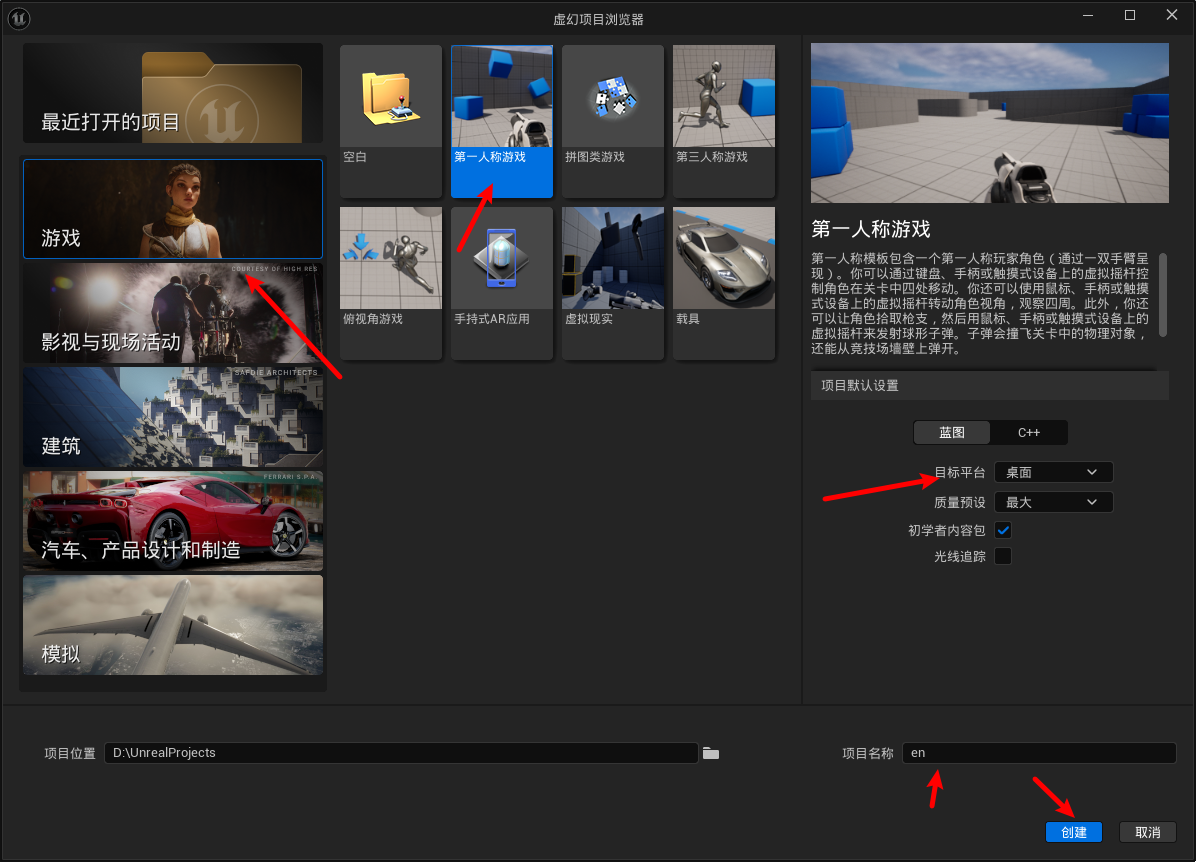The width and height of the screenshot is (1196, 862).
Task: Switch to 建筑 architecture category
Action: tap(173, 417)
